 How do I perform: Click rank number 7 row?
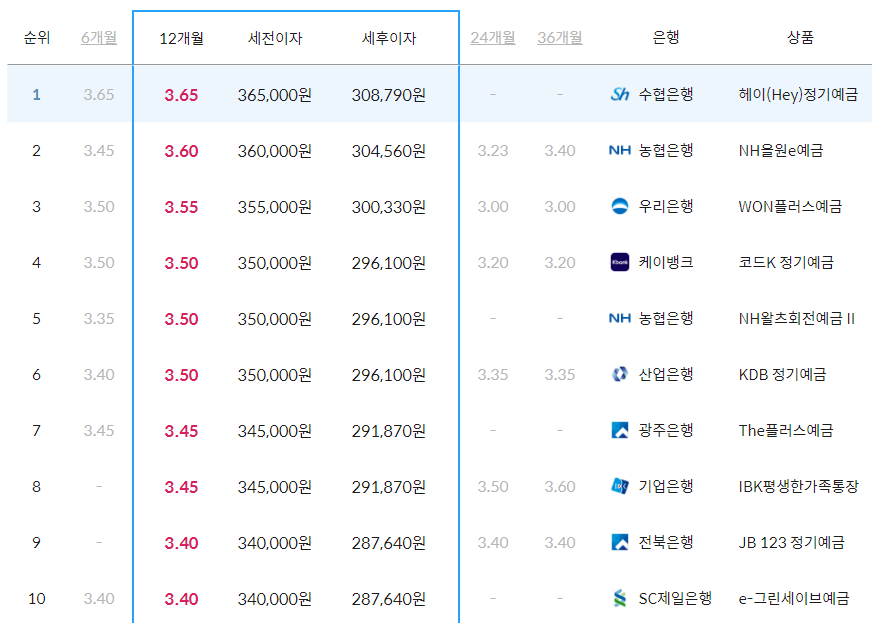[x=37, y=431]
